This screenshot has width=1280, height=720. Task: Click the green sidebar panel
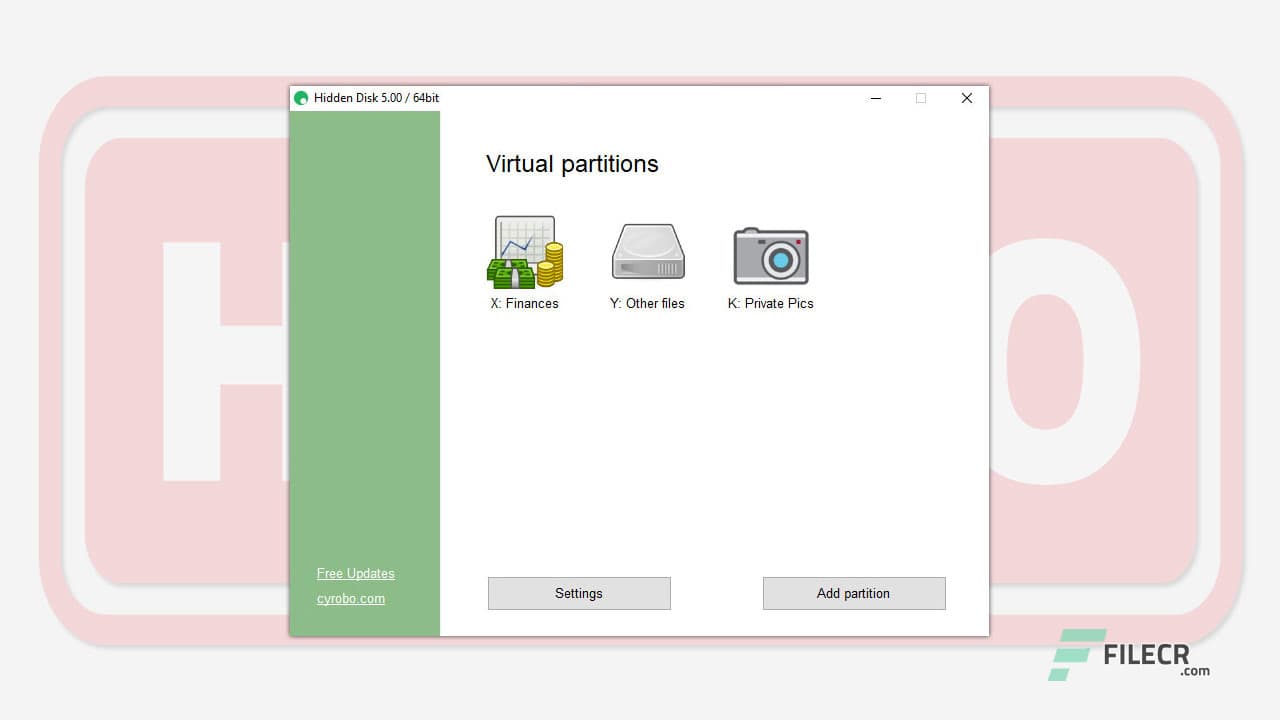(365, 350)
